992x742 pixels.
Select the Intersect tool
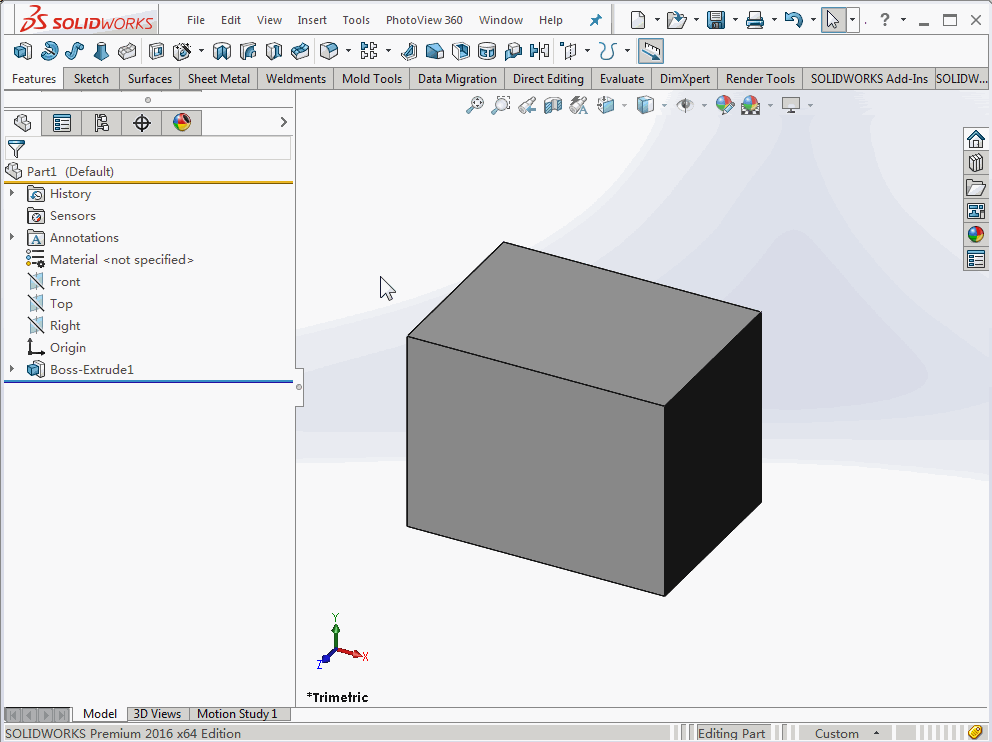[513, 51]
